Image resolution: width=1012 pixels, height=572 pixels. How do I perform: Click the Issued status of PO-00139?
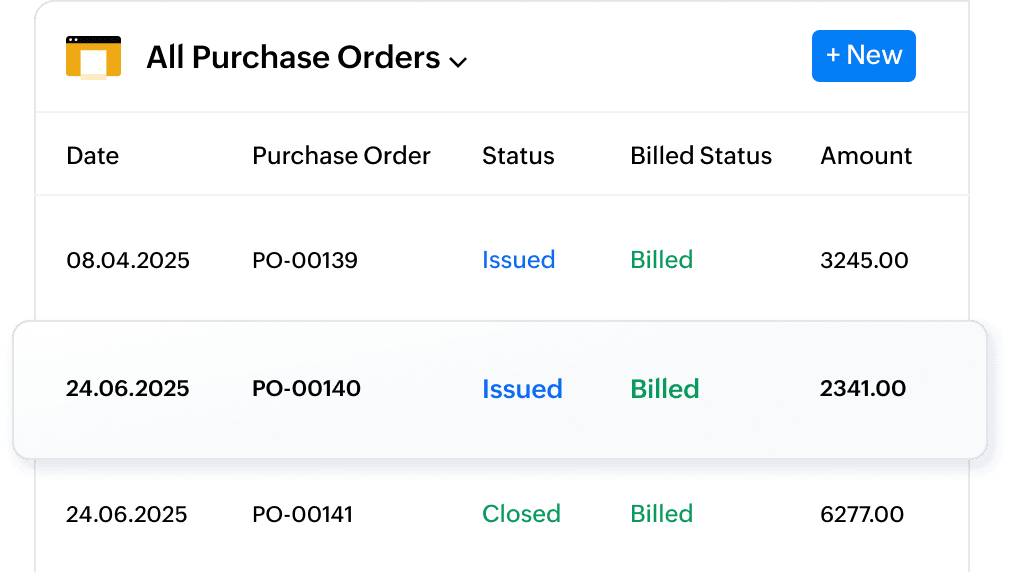coord(518,260)
